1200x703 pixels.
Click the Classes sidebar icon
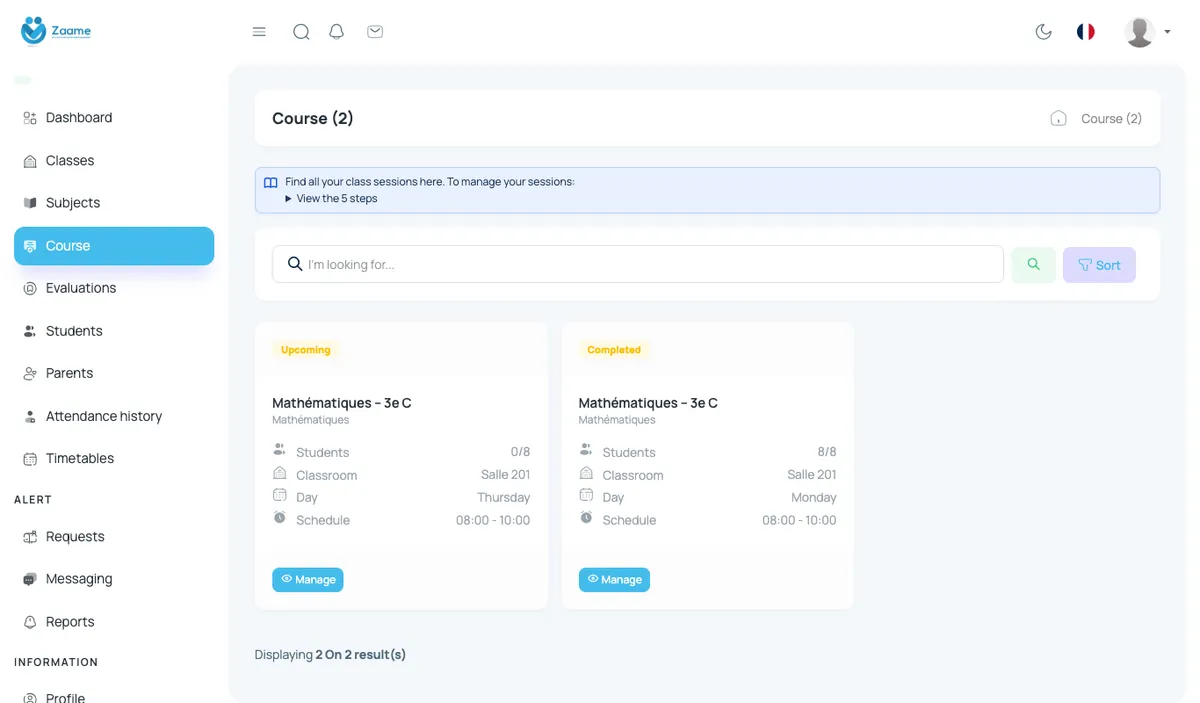coord(30,161)
